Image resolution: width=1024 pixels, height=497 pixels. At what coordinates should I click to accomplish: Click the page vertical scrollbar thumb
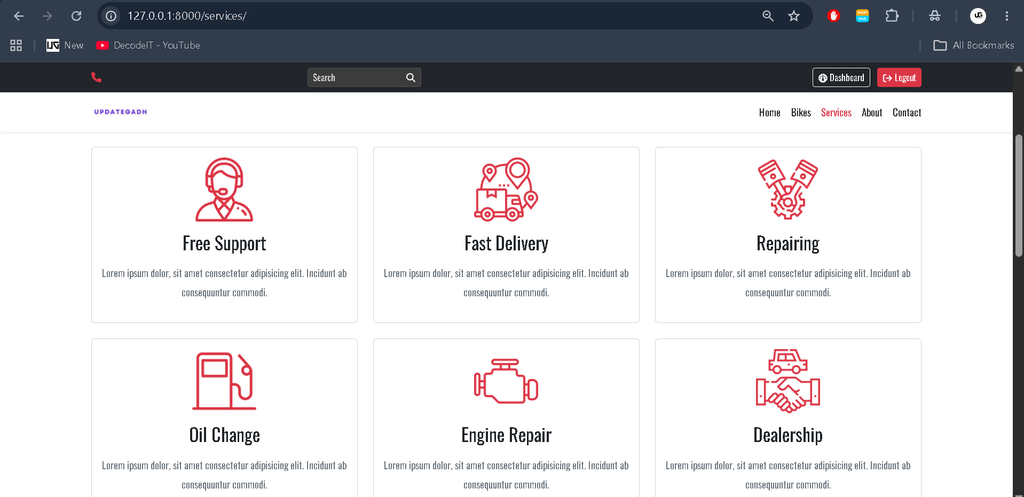pyautogui.click(x=1019, y=195)
